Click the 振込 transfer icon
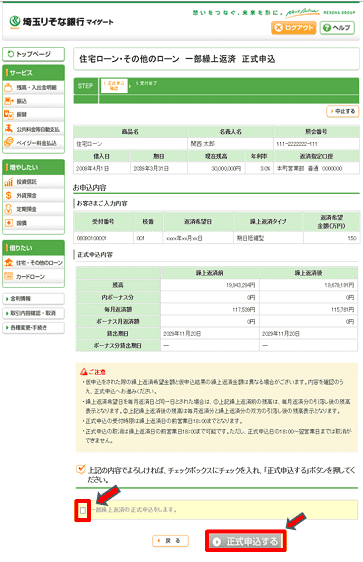 9,101
